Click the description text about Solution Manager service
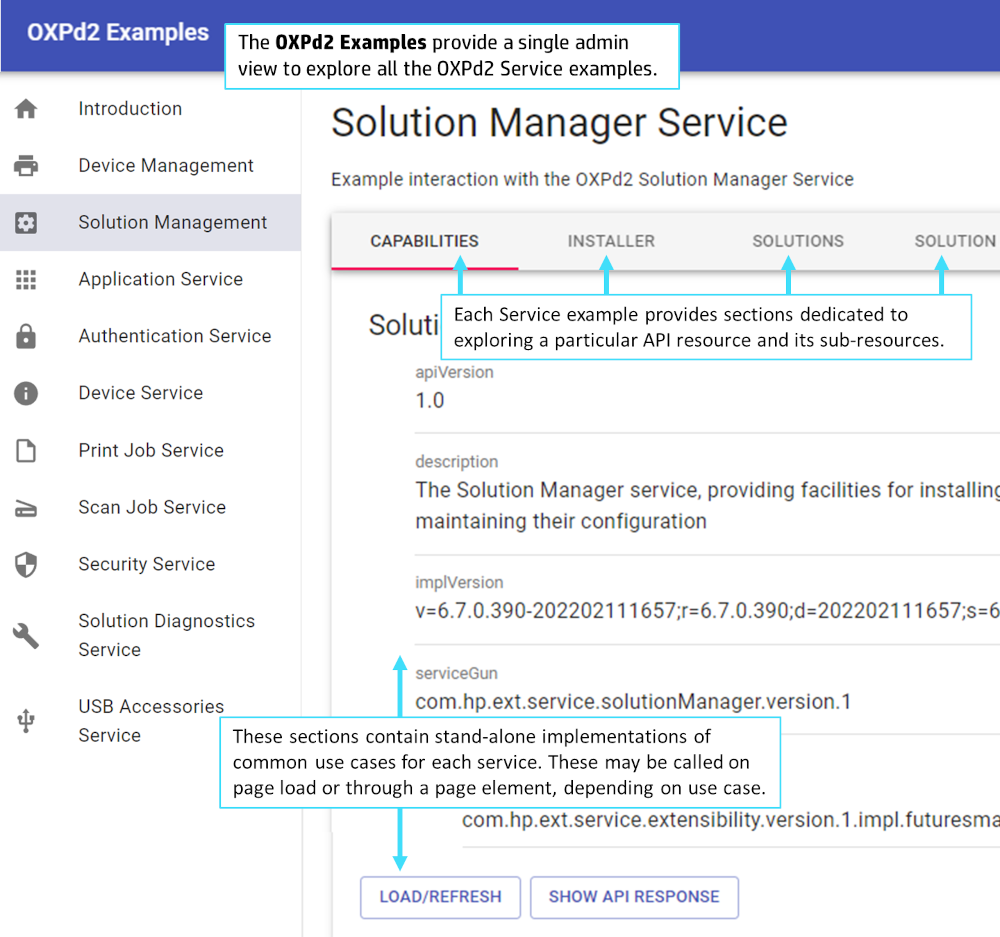The image size is (1000, 937). 707,506
